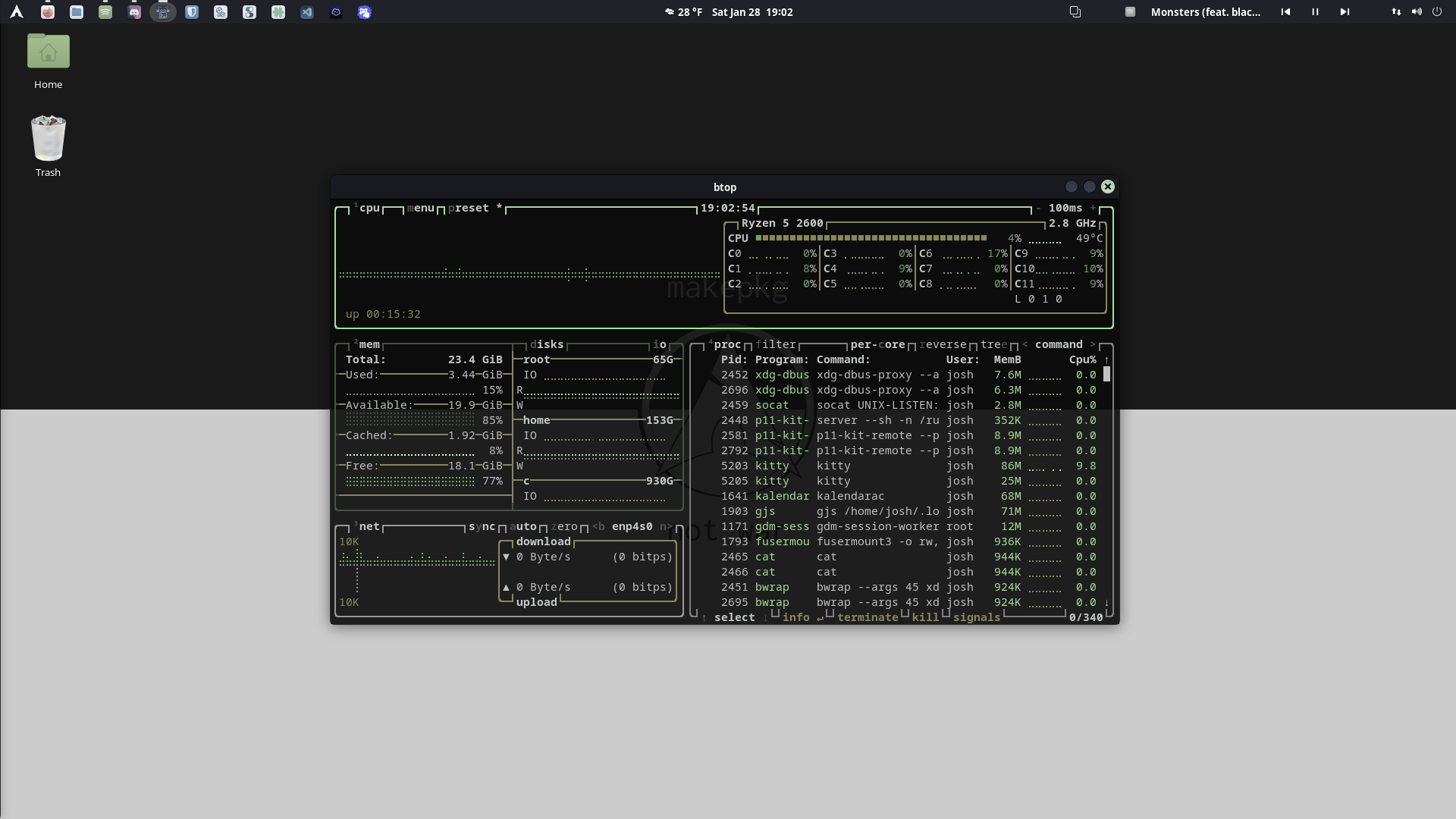This screenshot has width=1456, height=819.
Task: Click the highlighted kitty terminal icon
Action: tap(163, 12)
